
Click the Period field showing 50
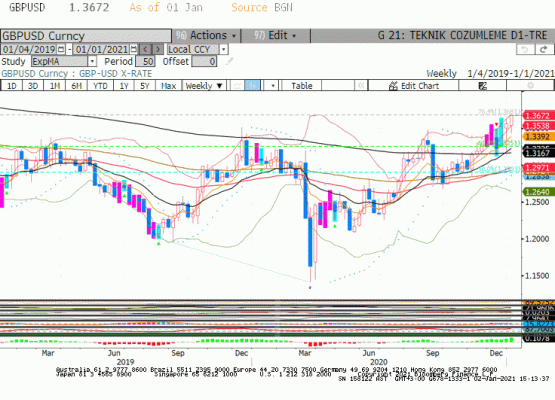[x=145, y=62]
